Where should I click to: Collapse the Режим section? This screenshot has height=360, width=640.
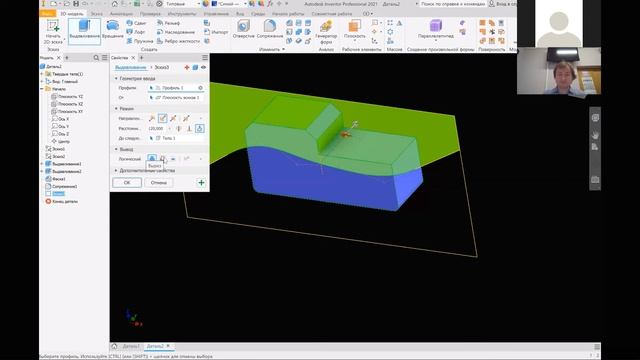116,109
